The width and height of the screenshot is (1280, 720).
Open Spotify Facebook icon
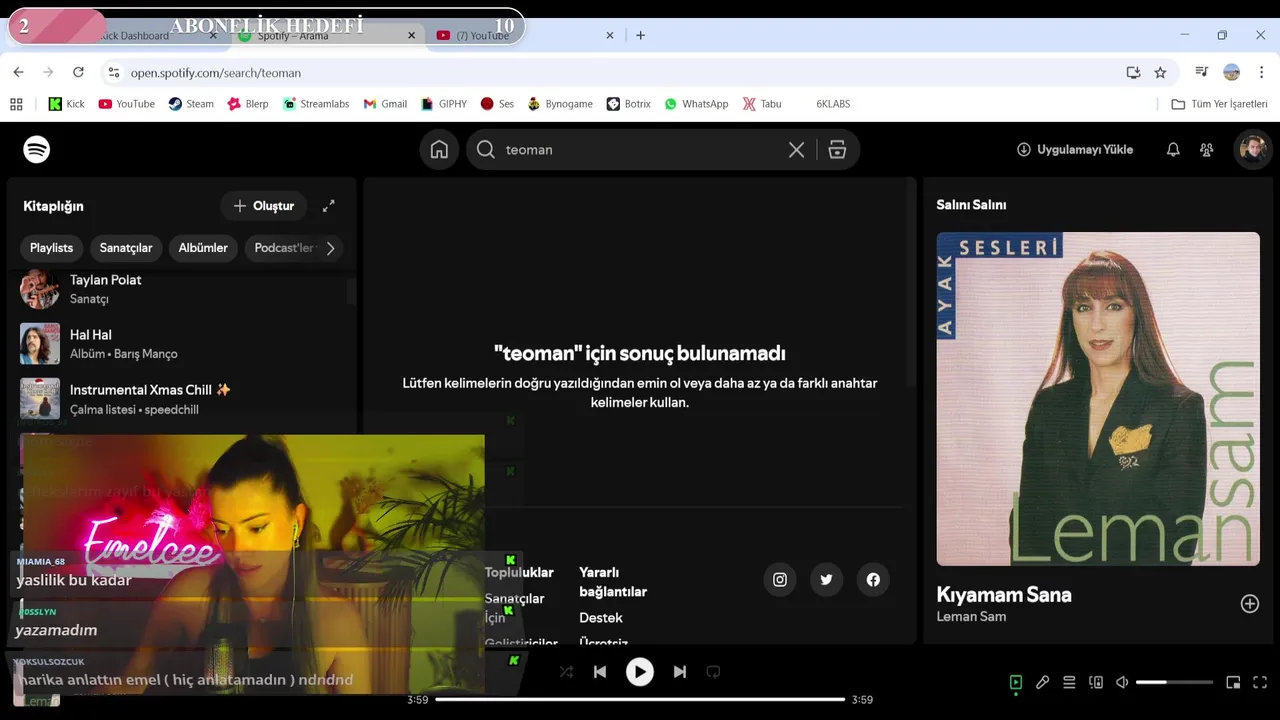click(x=873, y=580)
